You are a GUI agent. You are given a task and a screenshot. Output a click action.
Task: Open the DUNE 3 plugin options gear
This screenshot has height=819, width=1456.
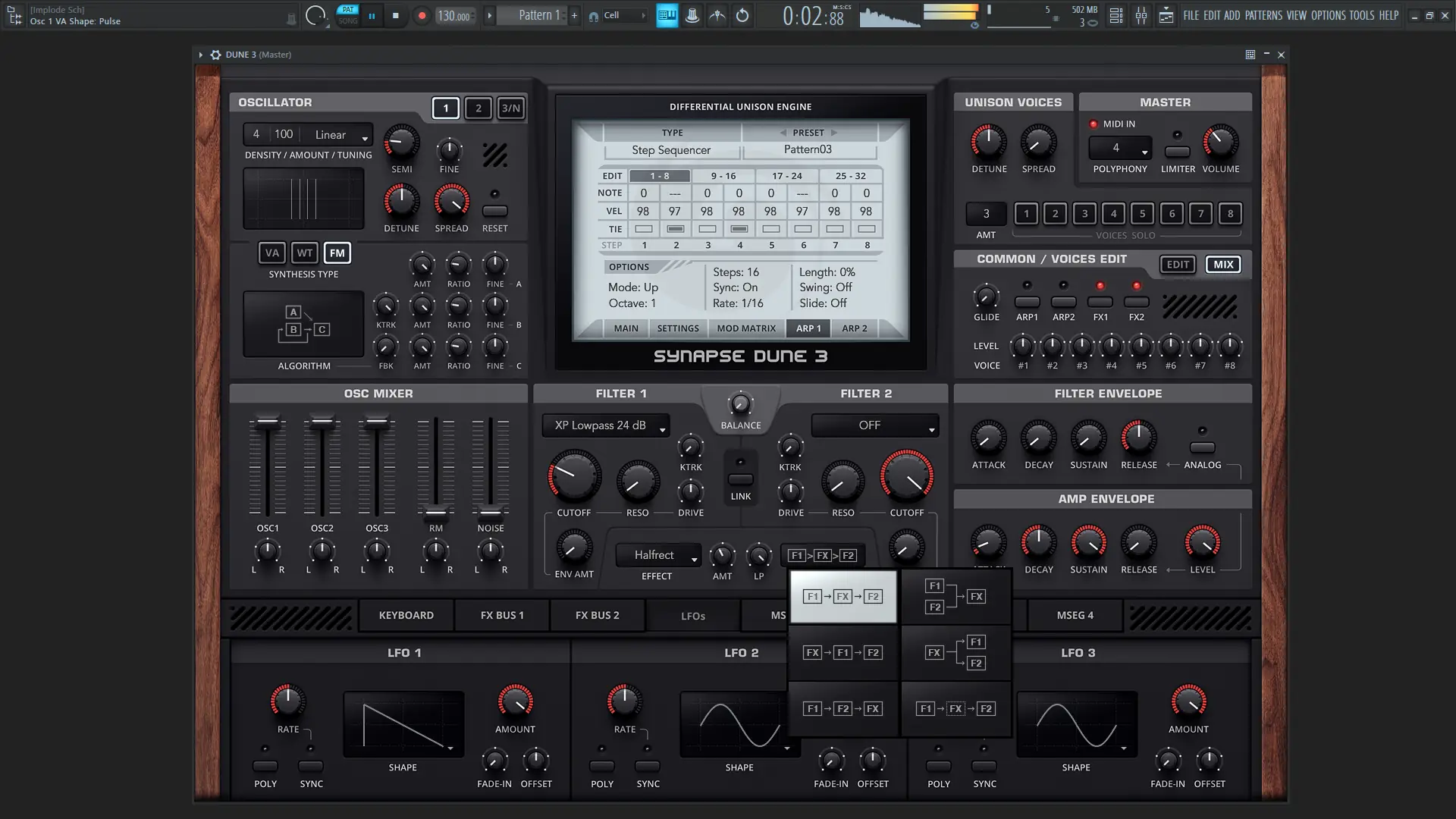[216, 55]
